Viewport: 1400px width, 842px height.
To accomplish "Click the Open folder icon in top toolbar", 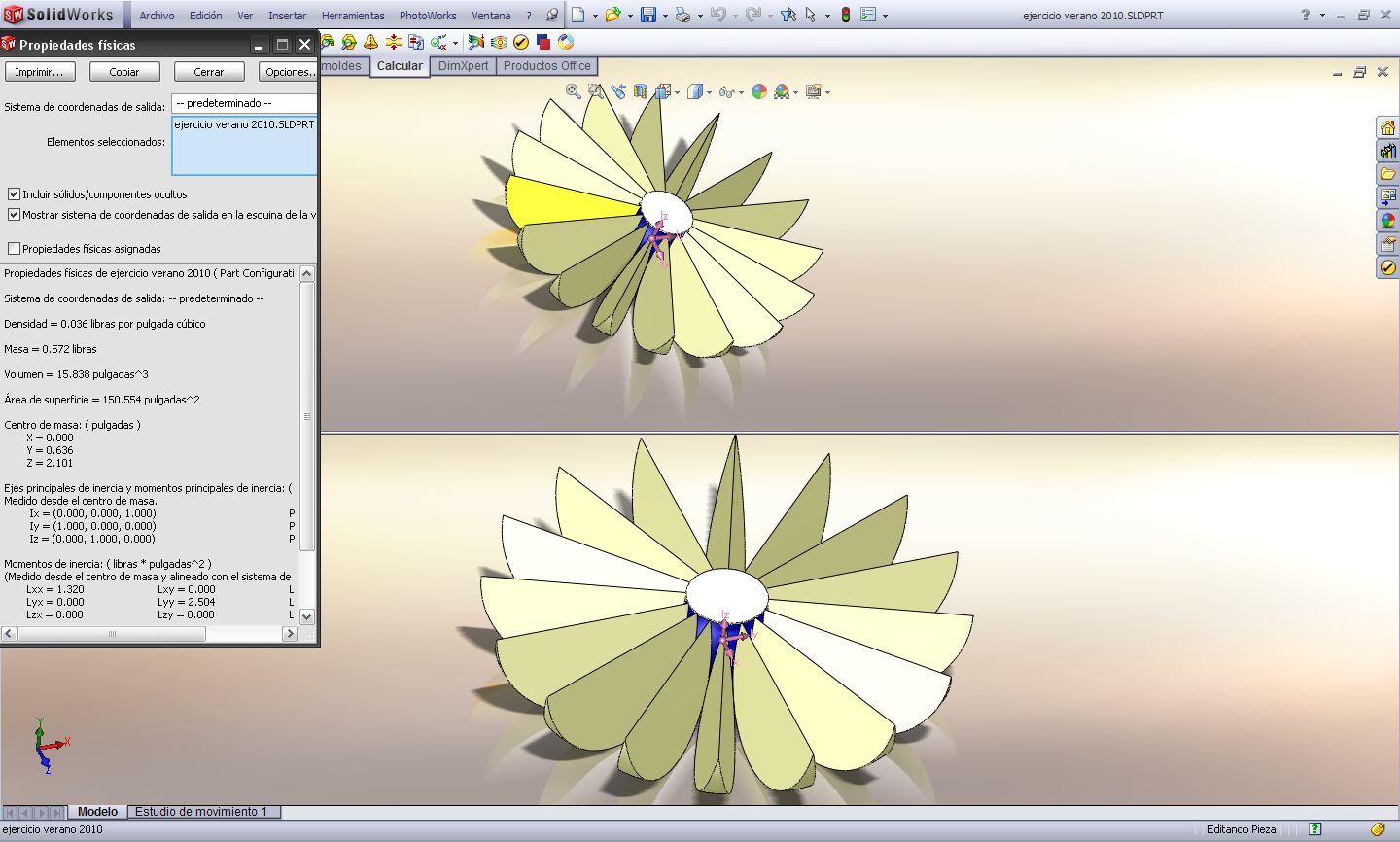I will coord(612,15).
